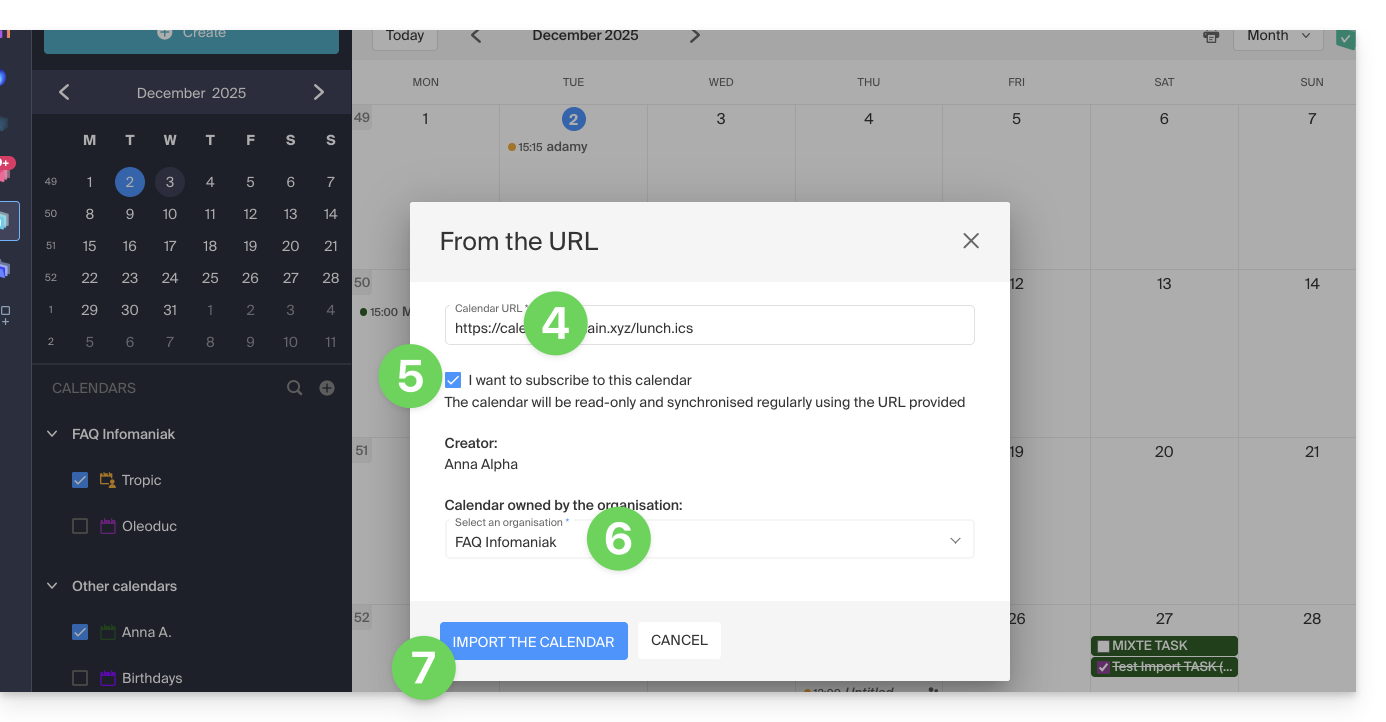The width and height of the screenshot is (1386, 722).
Task: Go to next month in mini calendar
Action: (x=319, y=93)
